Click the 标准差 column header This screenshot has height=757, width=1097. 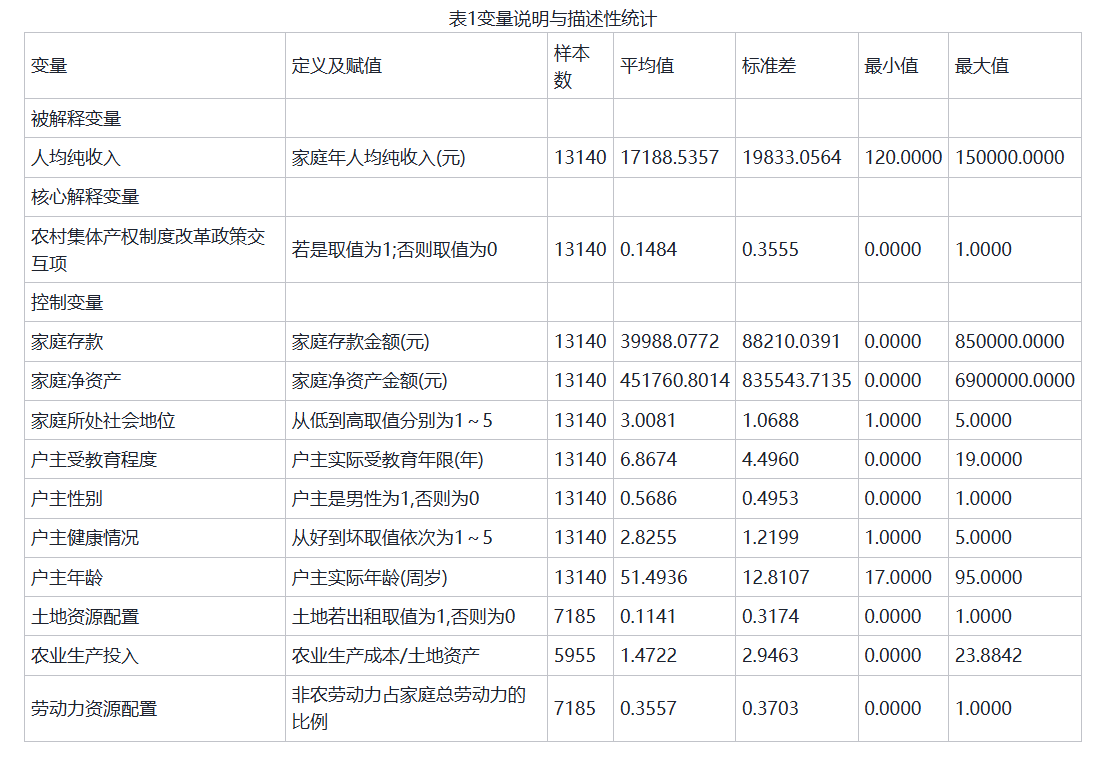click(769, 66)
